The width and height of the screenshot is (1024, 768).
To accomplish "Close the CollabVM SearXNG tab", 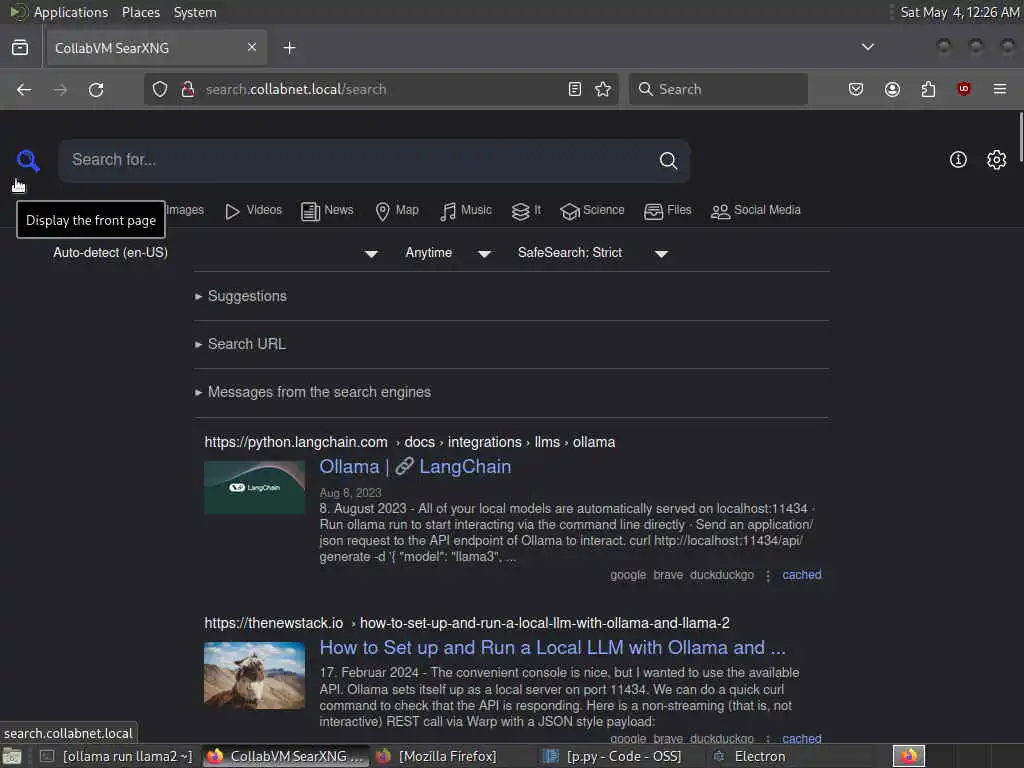I will point(251,47).
